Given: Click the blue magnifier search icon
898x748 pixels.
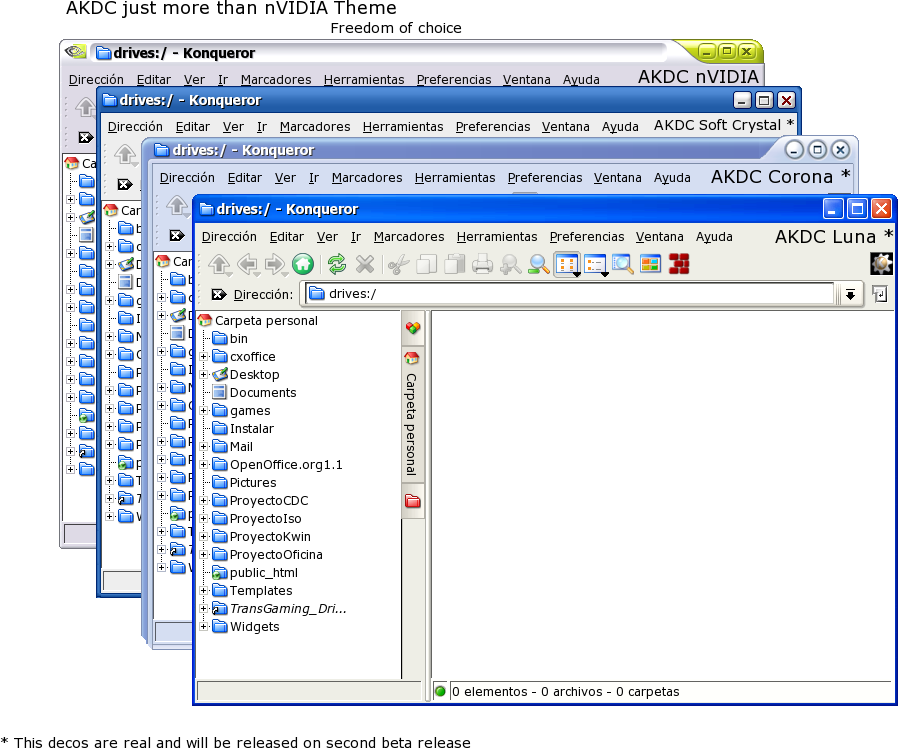Looking at the screenshot, I should click(538, 265).
